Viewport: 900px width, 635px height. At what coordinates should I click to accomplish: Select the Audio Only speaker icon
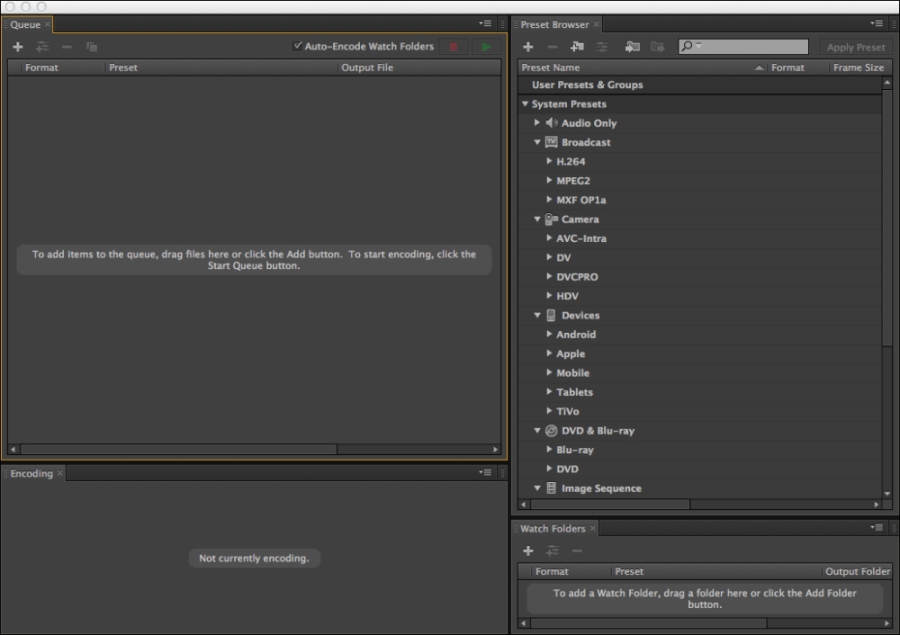pos(551,122)
